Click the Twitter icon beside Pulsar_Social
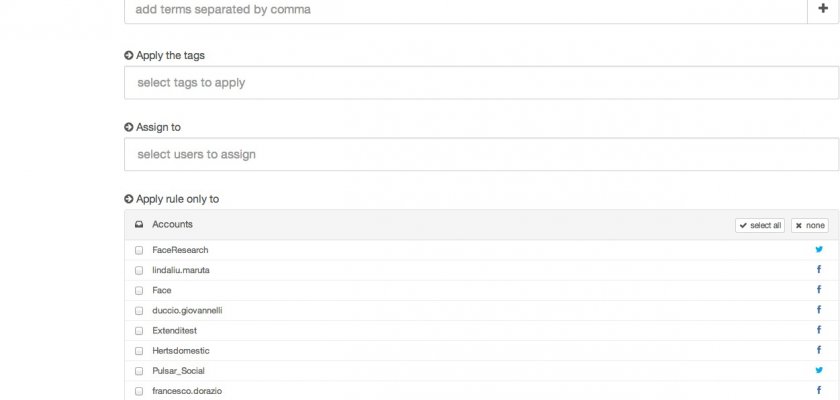The height and width of the screenshot is (400, 840). pyautogui.click(x=819, y=370)
